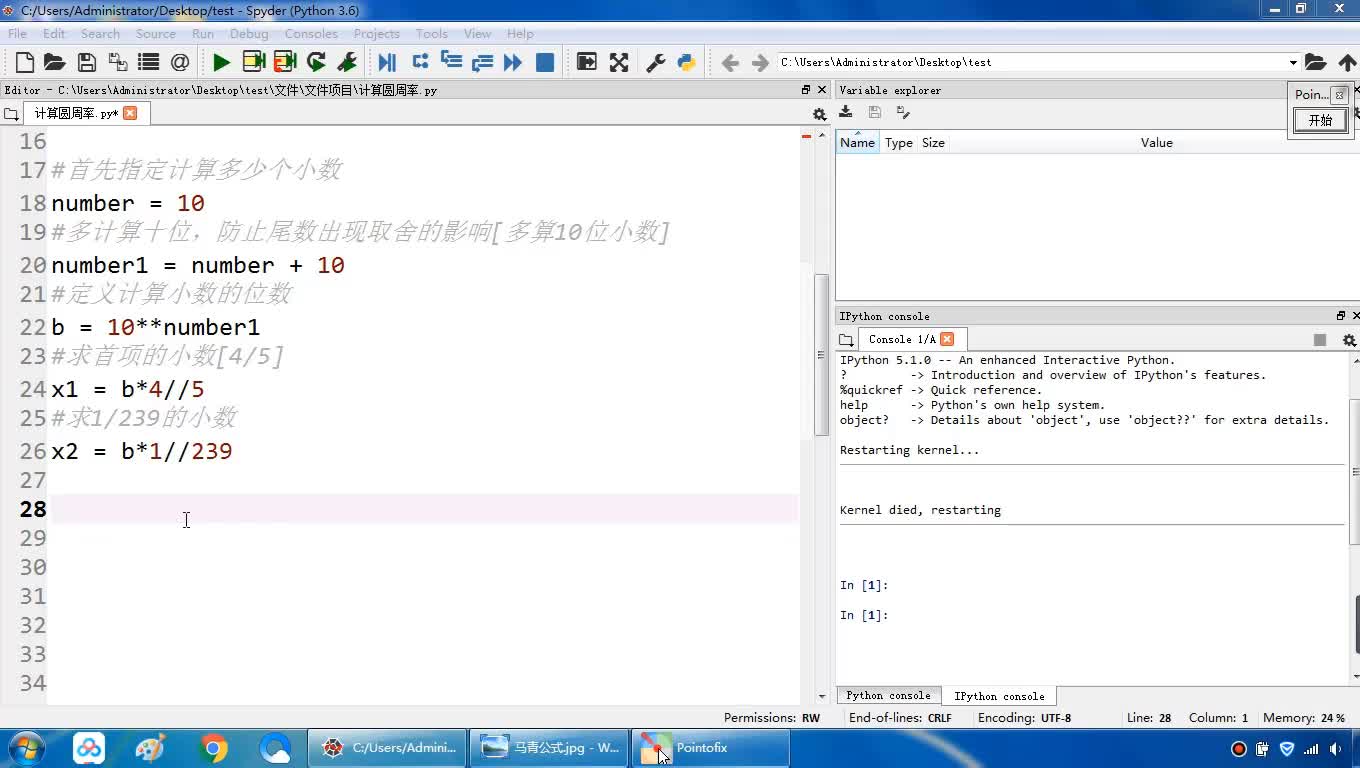The height and width of the screenshot is (768, 1360).
Task: Click the 开始 button in Pointofix
Action: [1320, 120]
